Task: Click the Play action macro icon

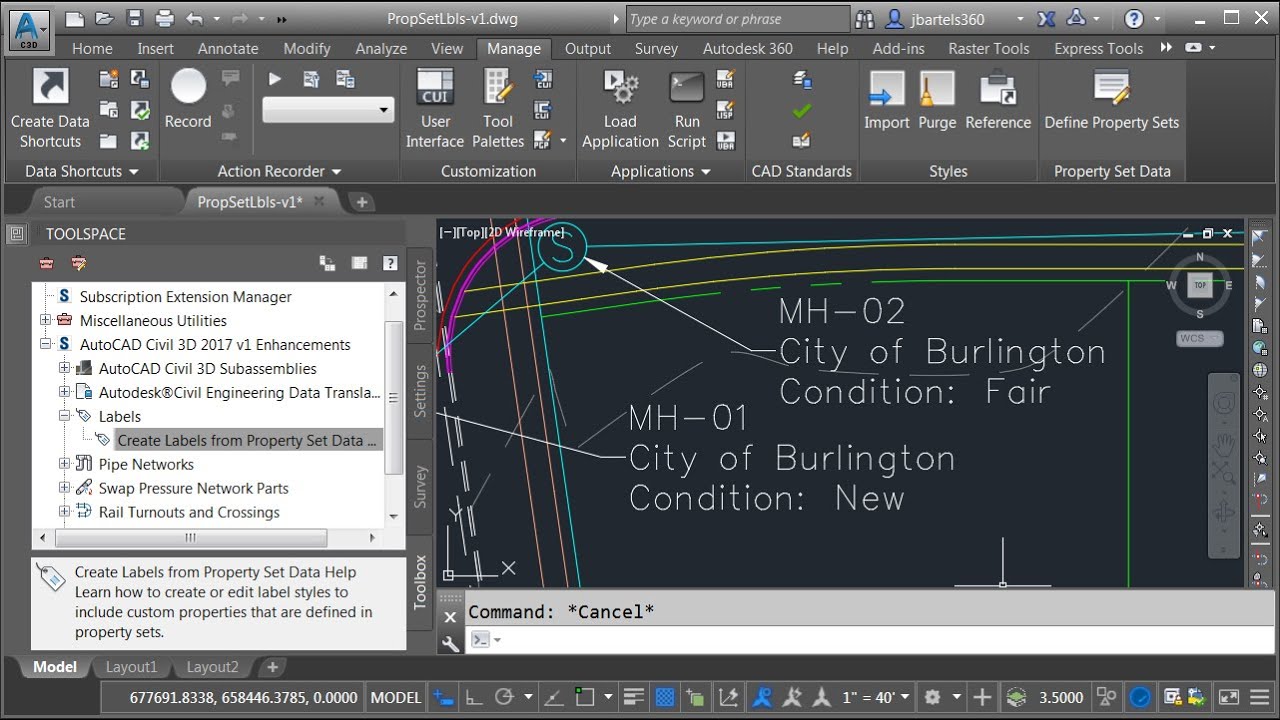Action: (275, 79)
